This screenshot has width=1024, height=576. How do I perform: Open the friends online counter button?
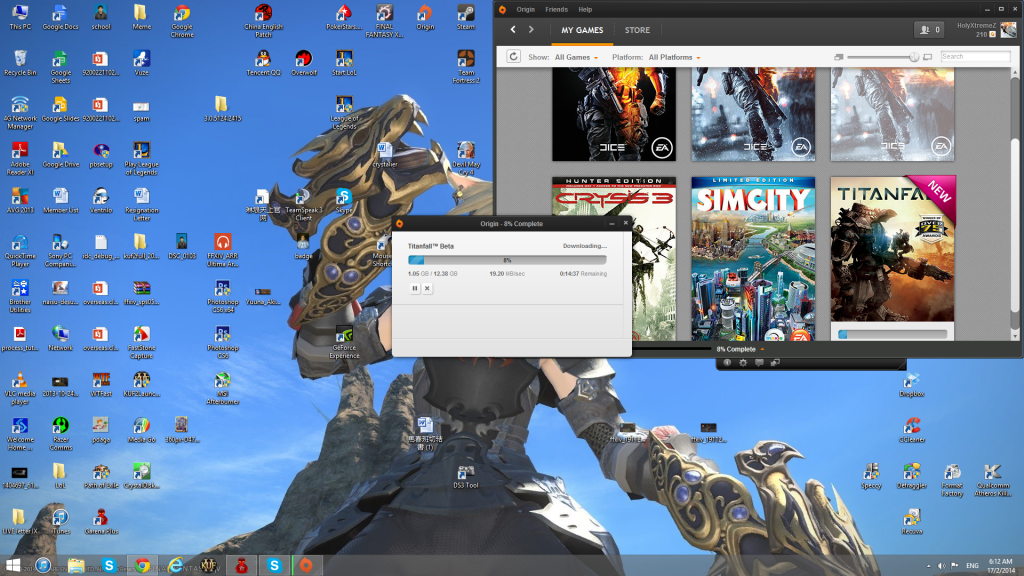928,30
